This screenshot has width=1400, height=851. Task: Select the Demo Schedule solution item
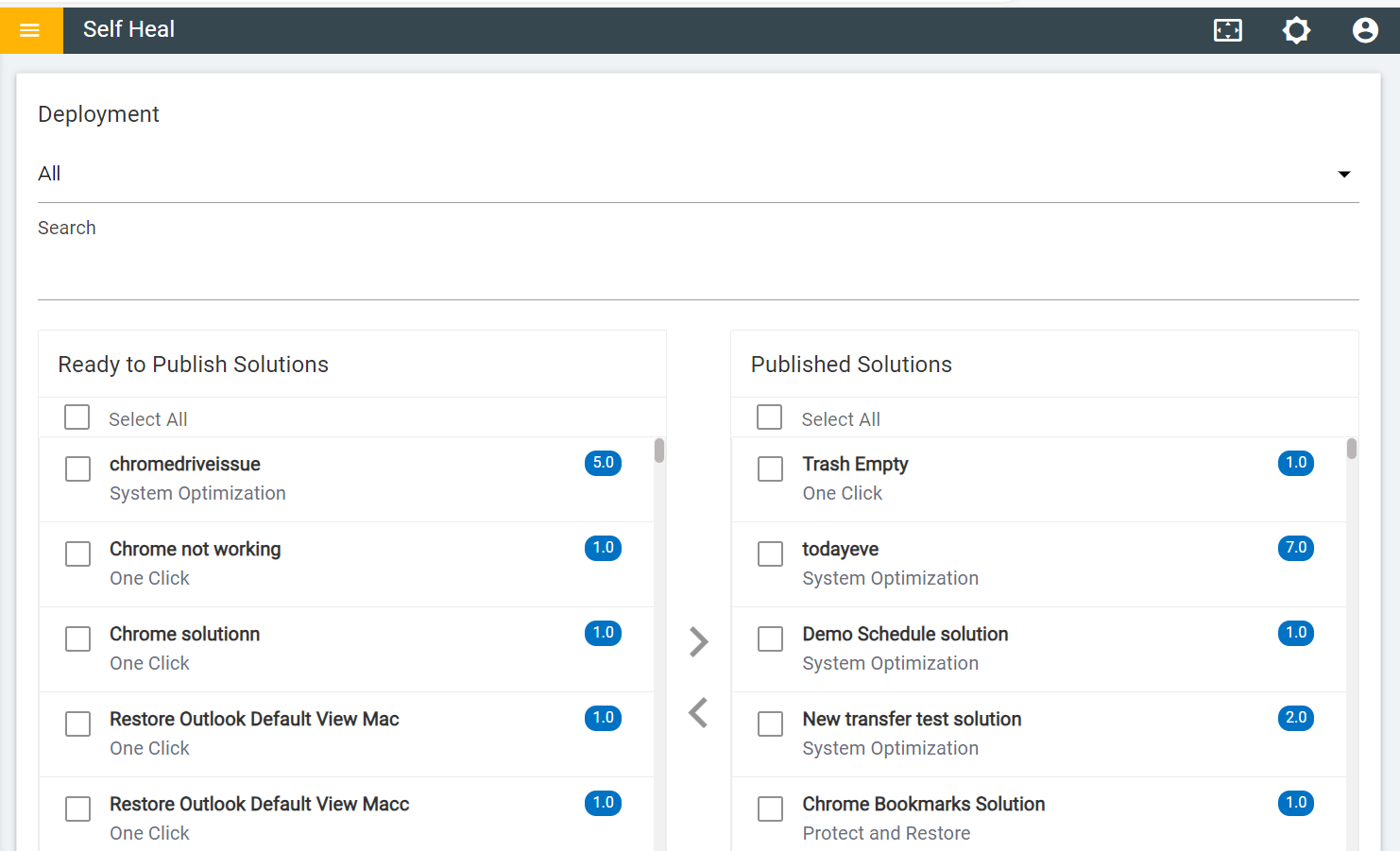[x=905, y=635]
